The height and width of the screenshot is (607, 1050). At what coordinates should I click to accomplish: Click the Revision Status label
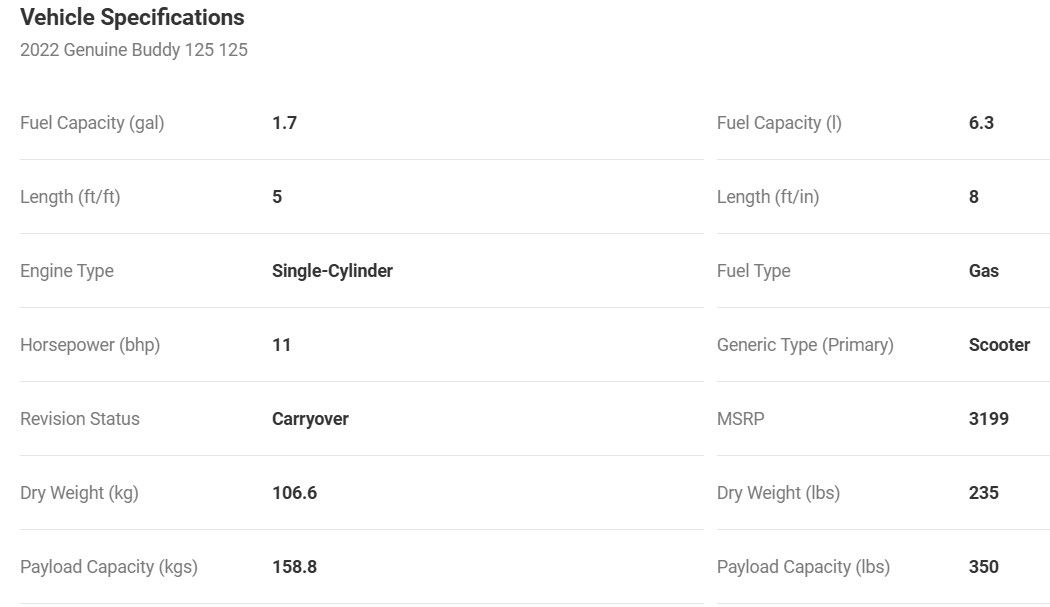pyautogui.click(x=80, y=419)
